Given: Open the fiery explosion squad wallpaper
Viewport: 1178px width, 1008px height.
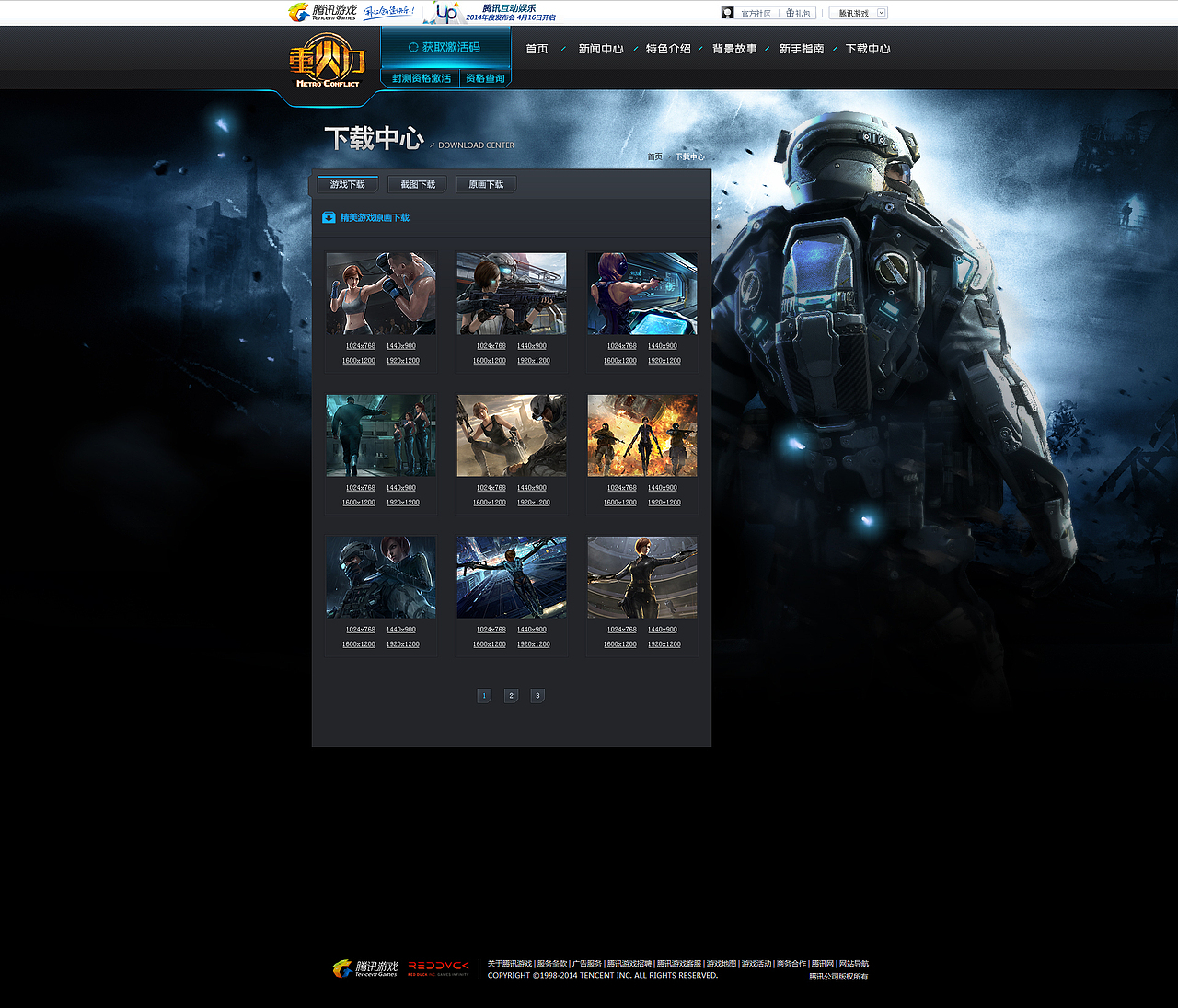Looking at the screenshot, I should pyautogui.click(x=642, y=435).
